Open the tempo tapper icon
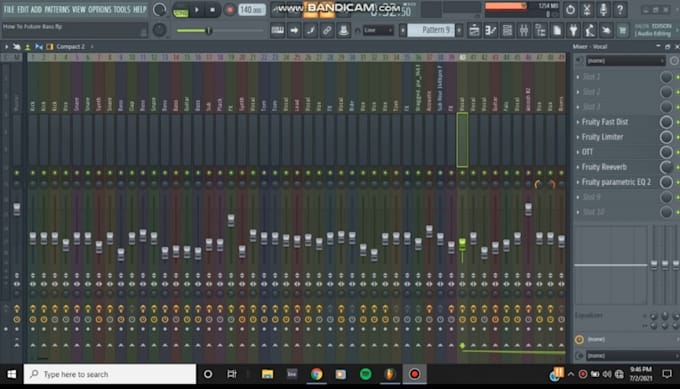 590,30
